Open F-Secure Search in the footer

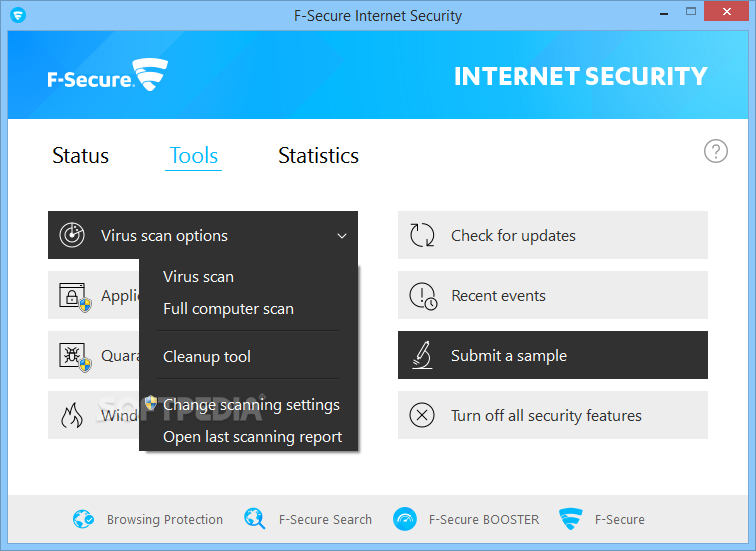point(308,519)
